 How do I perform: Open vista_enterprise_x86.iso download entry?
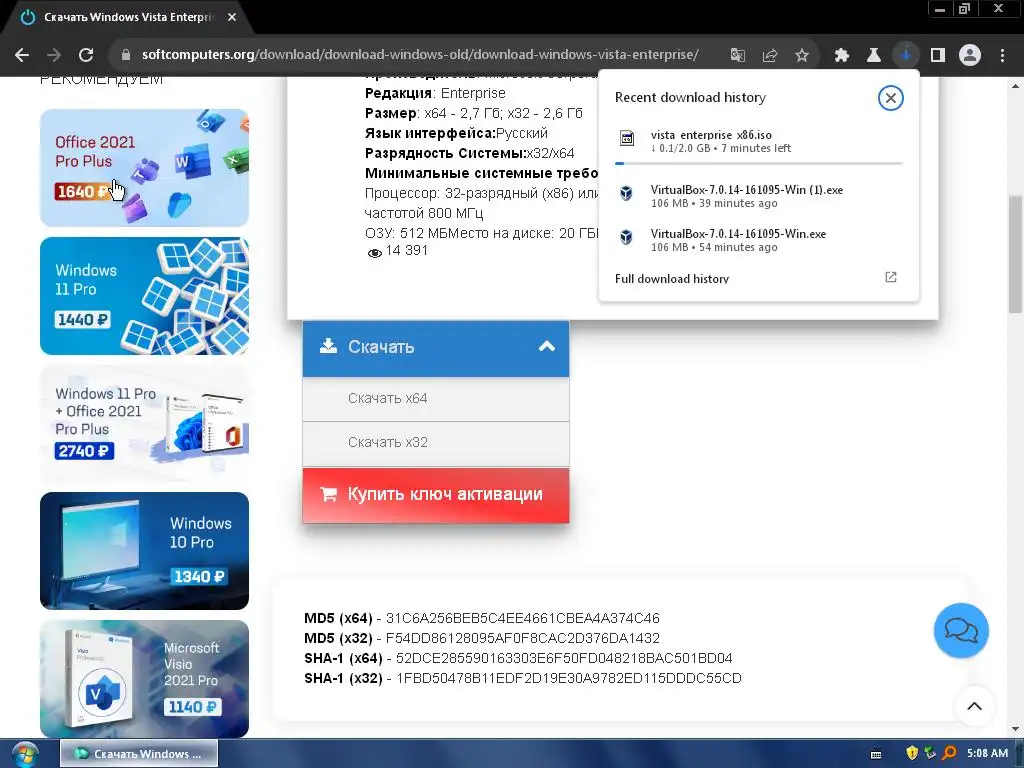point(759,141)
